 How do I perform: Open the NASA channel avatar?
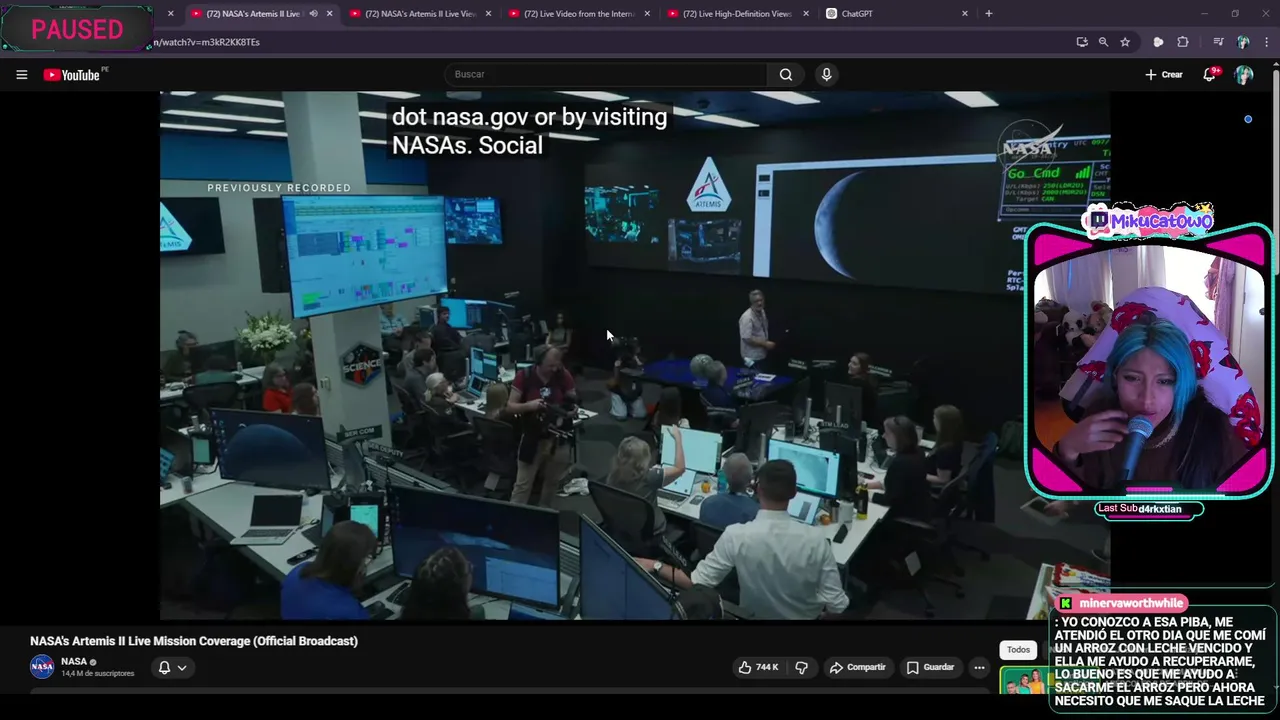pos(42,666)
